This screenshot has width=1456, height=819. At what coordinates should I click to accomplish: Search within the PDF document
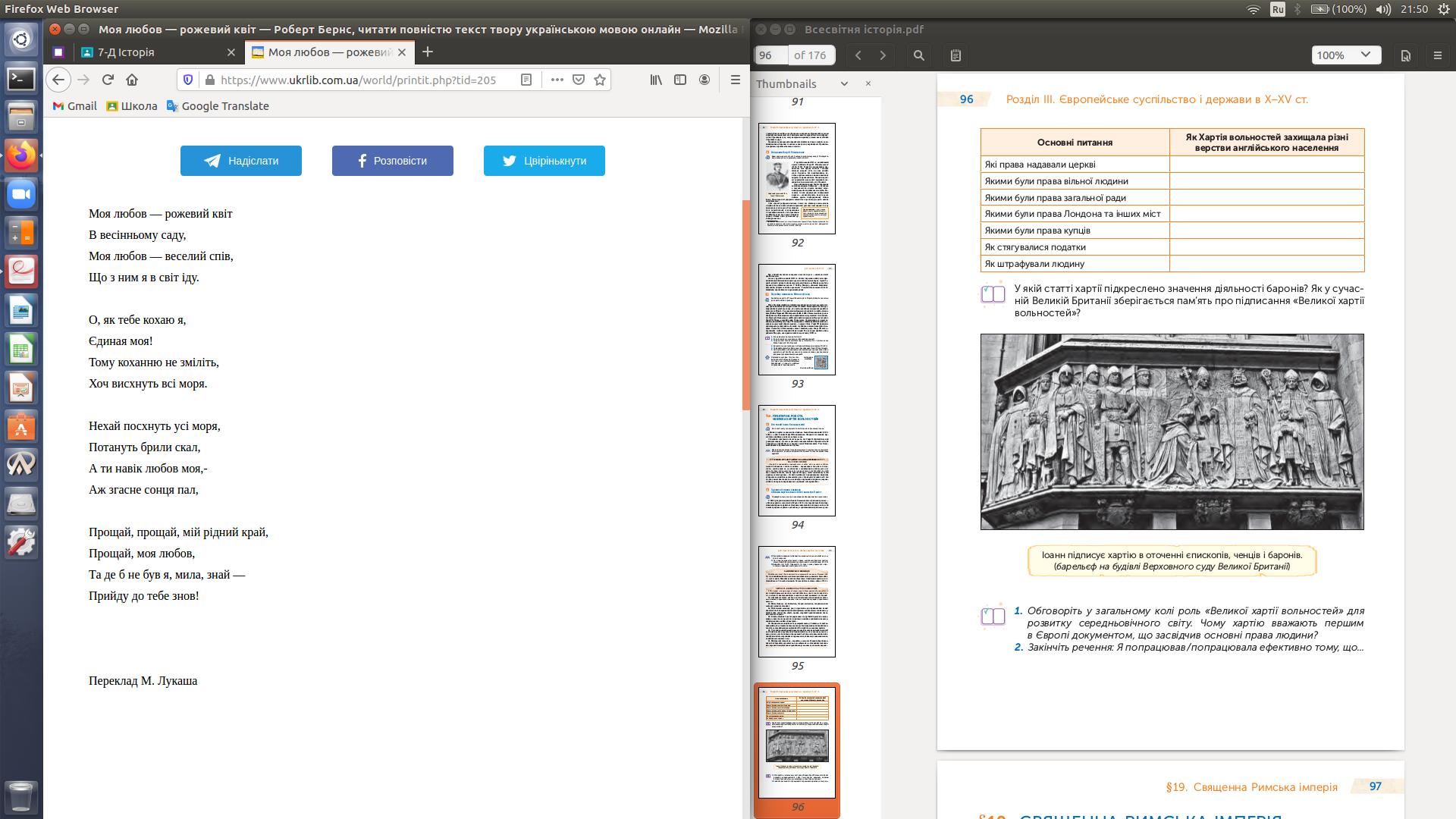click(x=919, y=55)
